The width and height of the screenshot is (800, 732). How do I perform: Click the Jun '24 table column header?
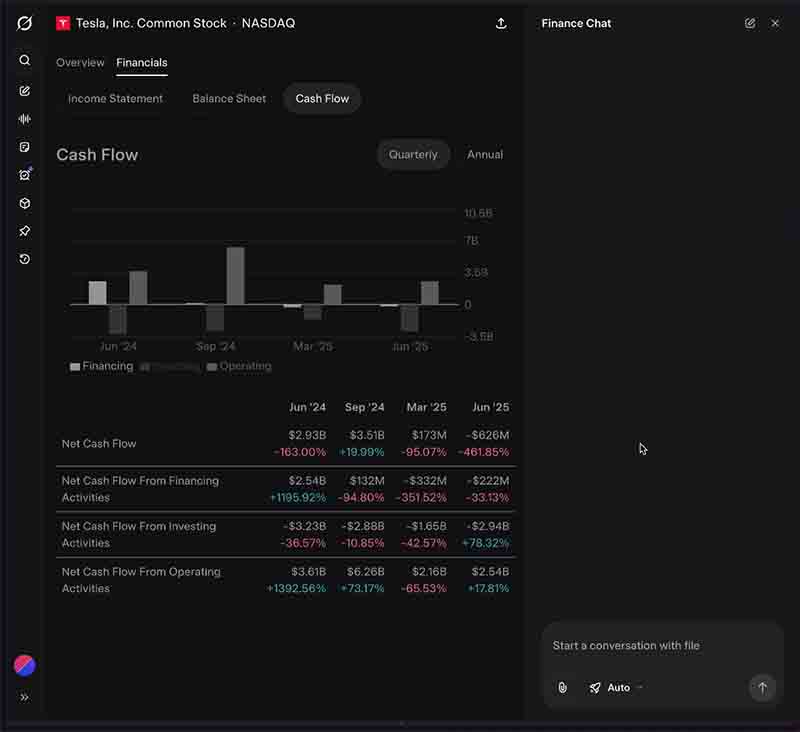click(x=307, y=407)
